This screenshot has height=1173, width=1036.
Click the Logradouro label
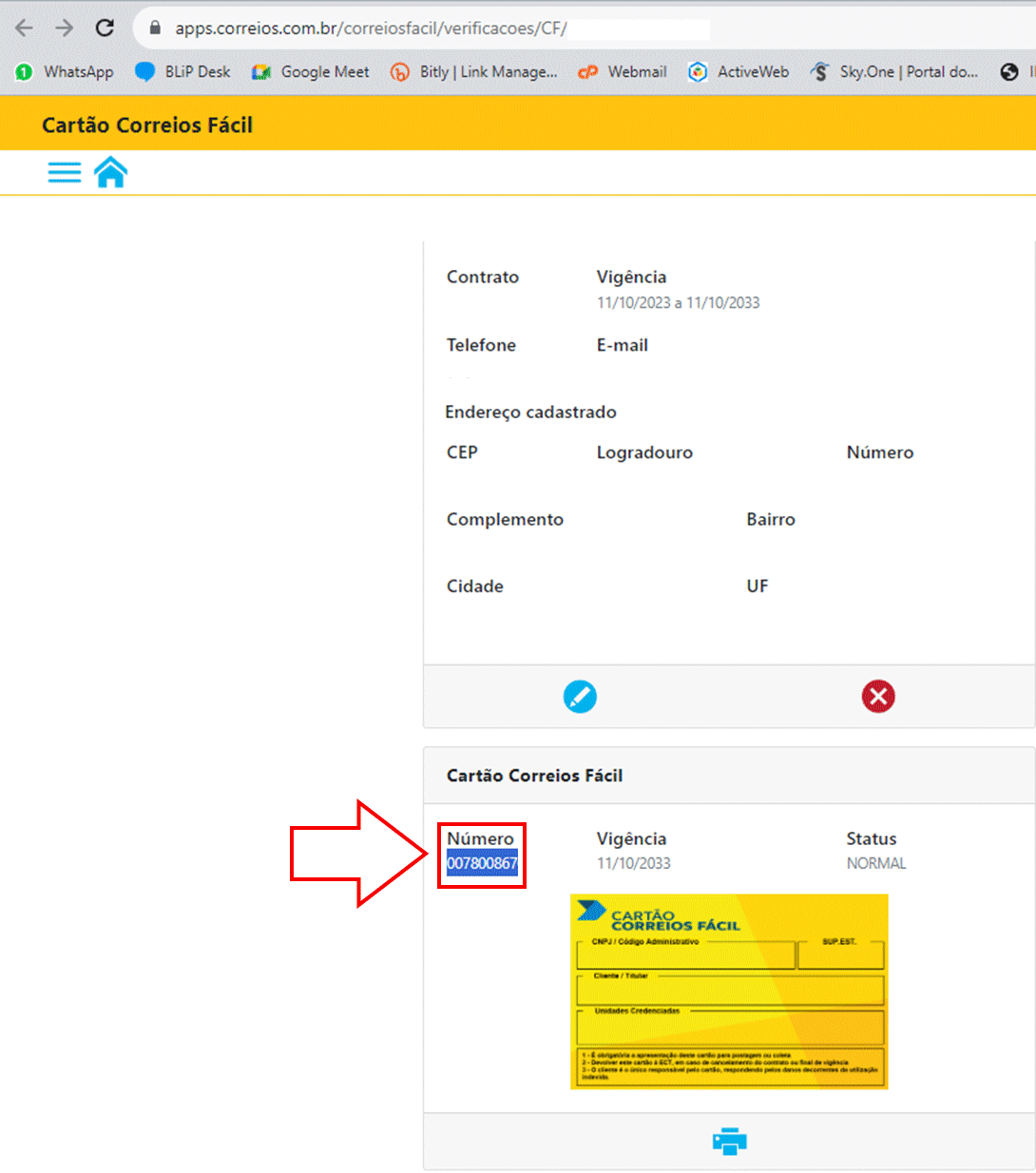[644, 452]
